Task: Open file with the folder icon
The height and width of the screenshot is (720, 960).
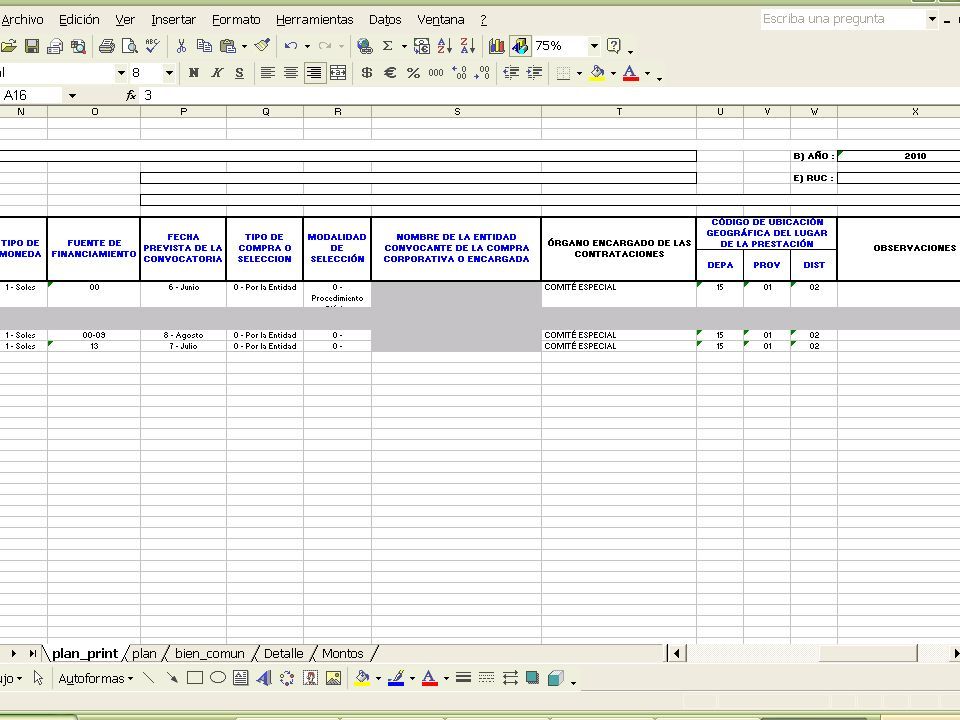Action: click(9, 46)
